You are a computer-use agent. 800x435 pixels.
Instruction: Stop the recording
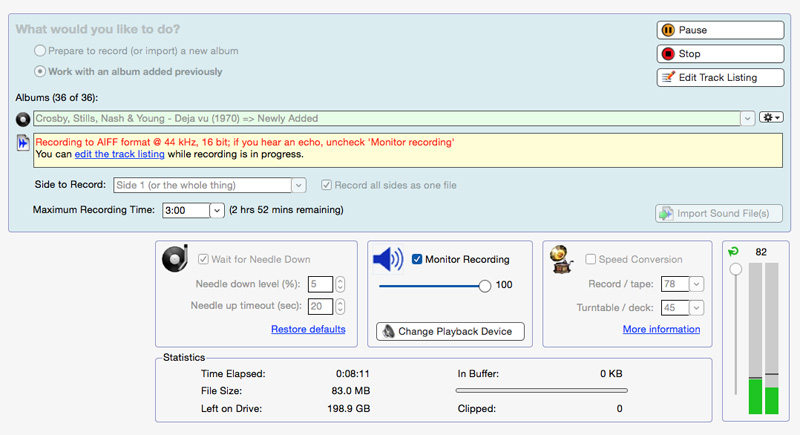[719, 54]
